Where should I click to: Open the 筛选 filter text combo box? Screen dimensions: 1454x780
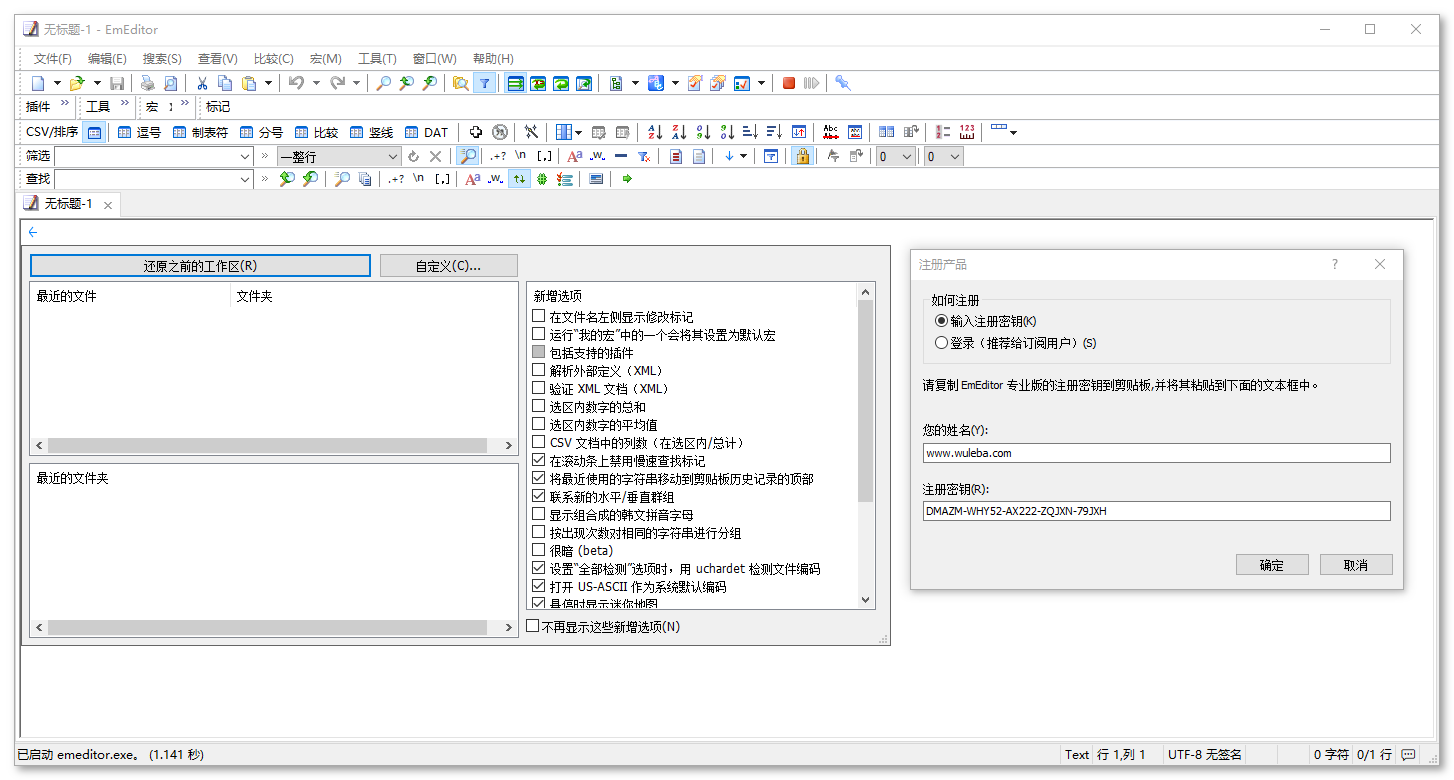click(154, 156)
